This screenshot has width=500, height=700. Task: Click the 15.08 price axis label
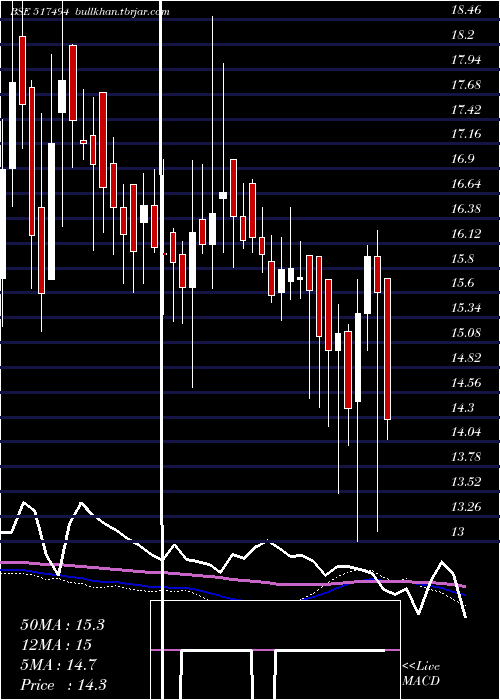(x=467, y=333)
